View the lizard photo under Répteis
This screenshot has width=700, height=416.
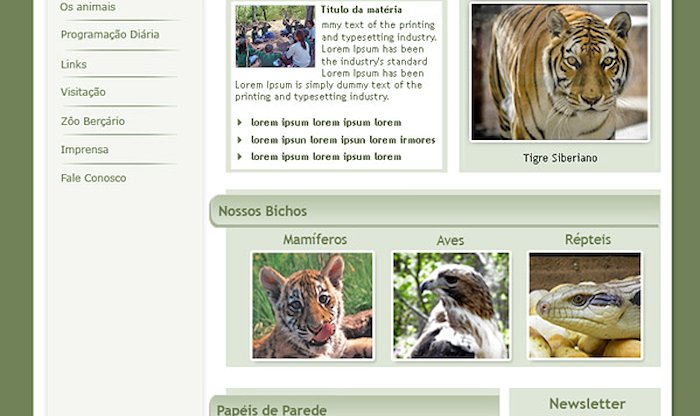point(585,306)
